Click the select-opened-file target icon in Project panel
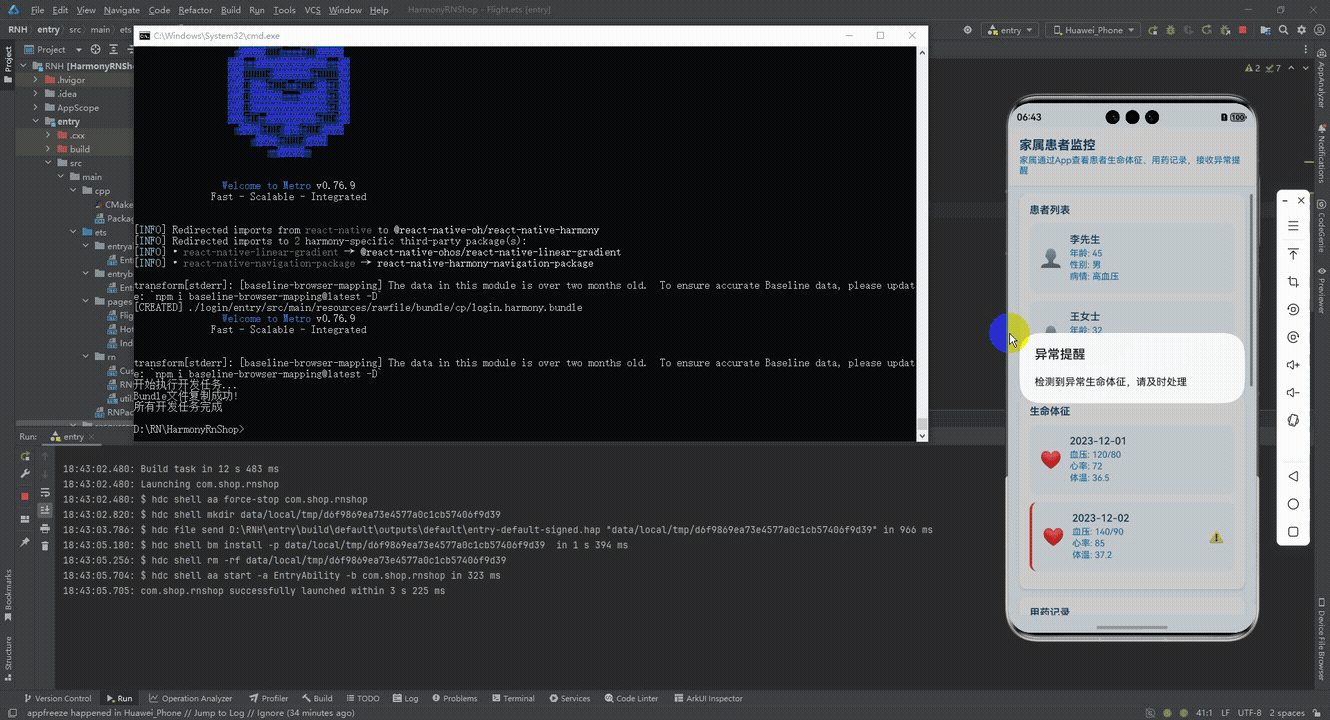 point(96,49)
